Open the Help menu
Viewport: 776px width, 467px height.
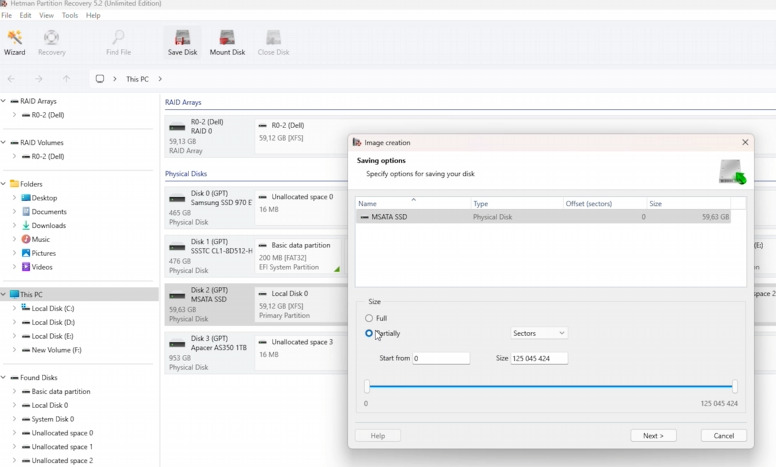point(93,15)
